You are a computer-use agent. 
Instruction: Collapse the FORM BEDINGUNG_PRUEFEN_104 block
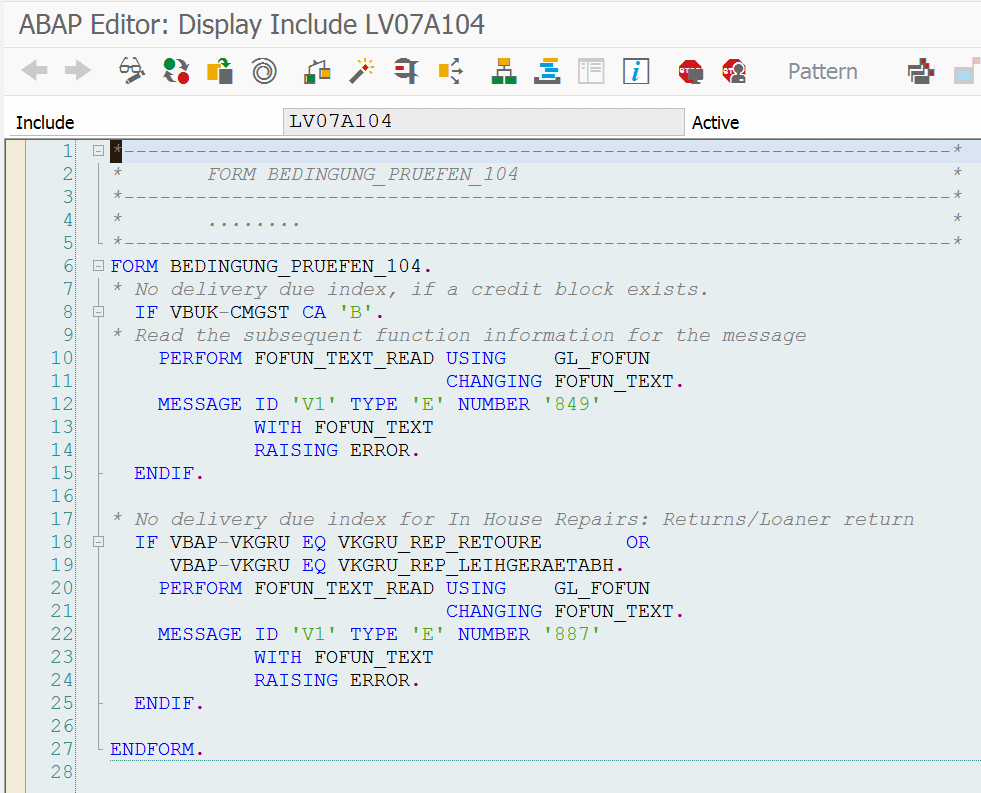[97, 265]
